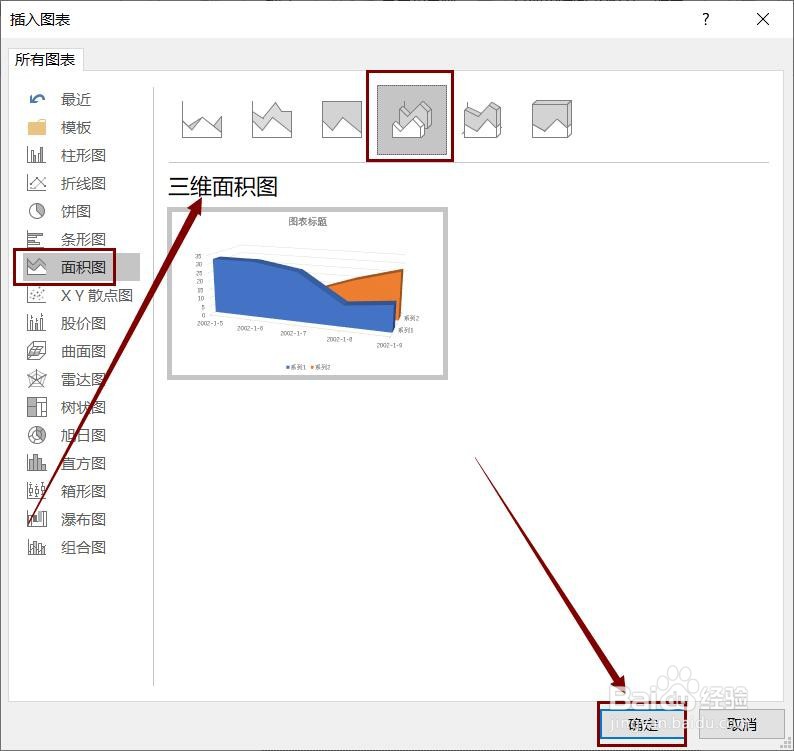Select the 3-D area chart subtype
The image size is (794, 751).
coord(412,120)
